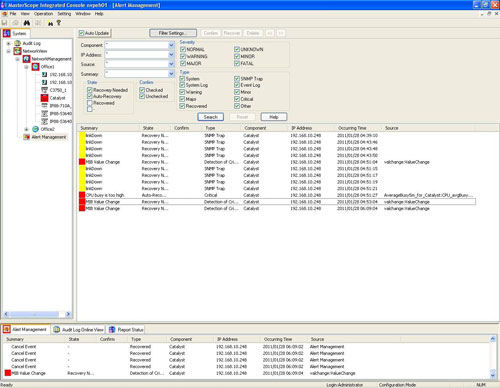Screen dimensions: 500x388
Task: Open the File menu
Action: pyautogui.click(x=13, y=14)
